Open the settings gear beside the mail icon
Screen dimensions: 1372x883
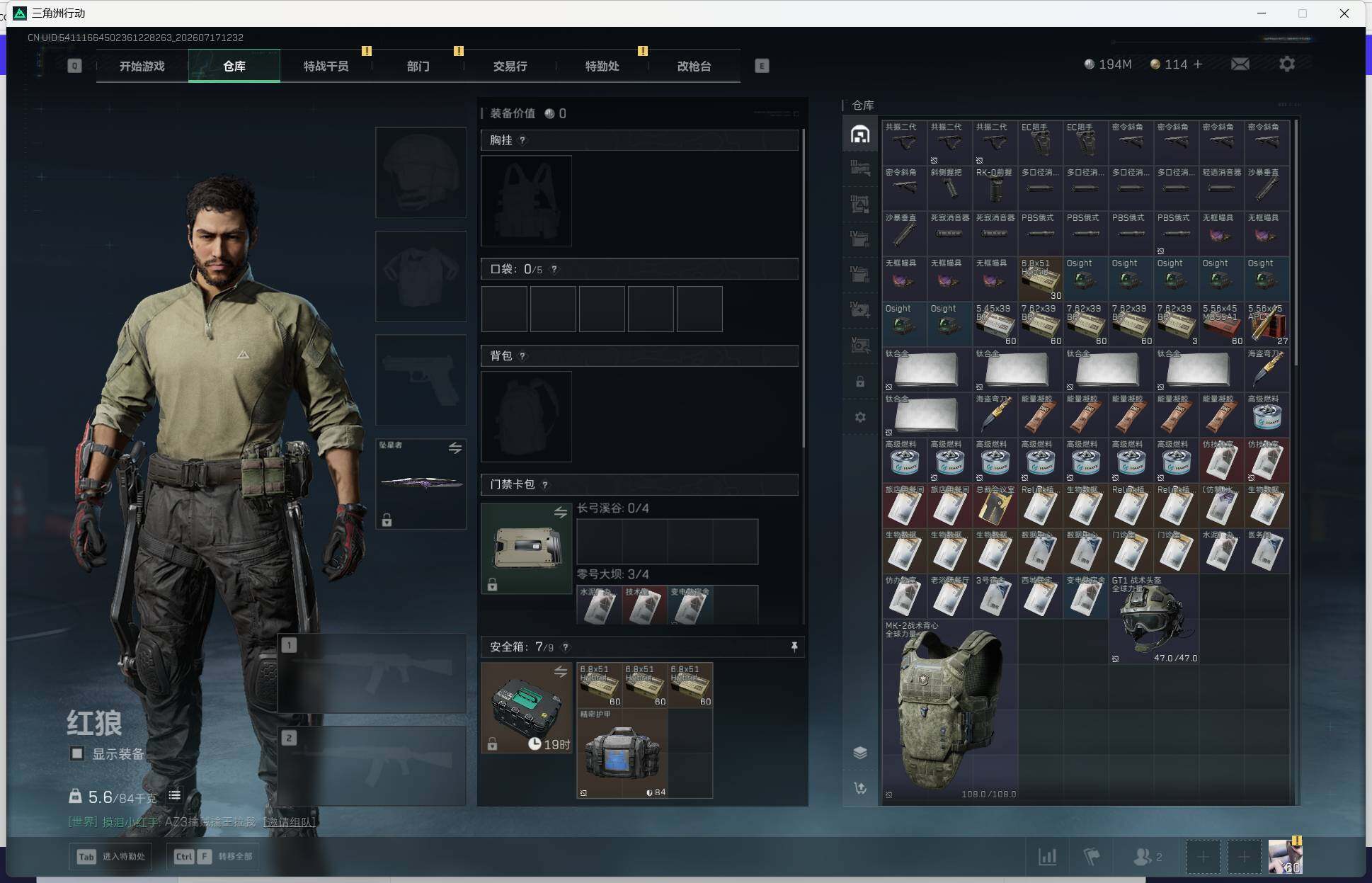click(1287, 64)
